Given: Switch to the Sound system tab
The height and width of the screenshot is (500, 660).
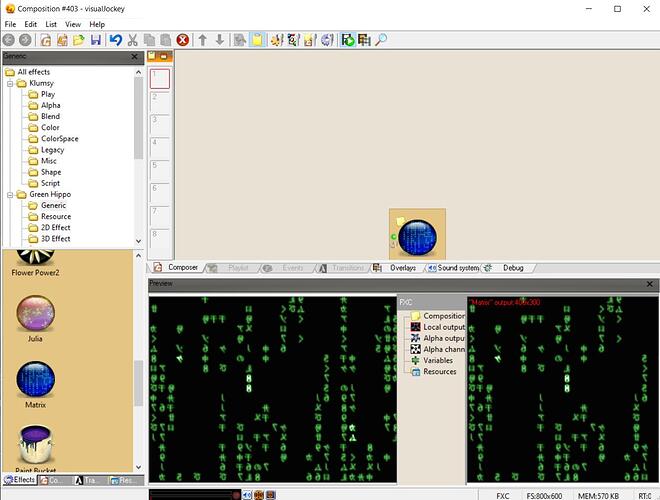Looking at the screenshot, I should (454, 268).
